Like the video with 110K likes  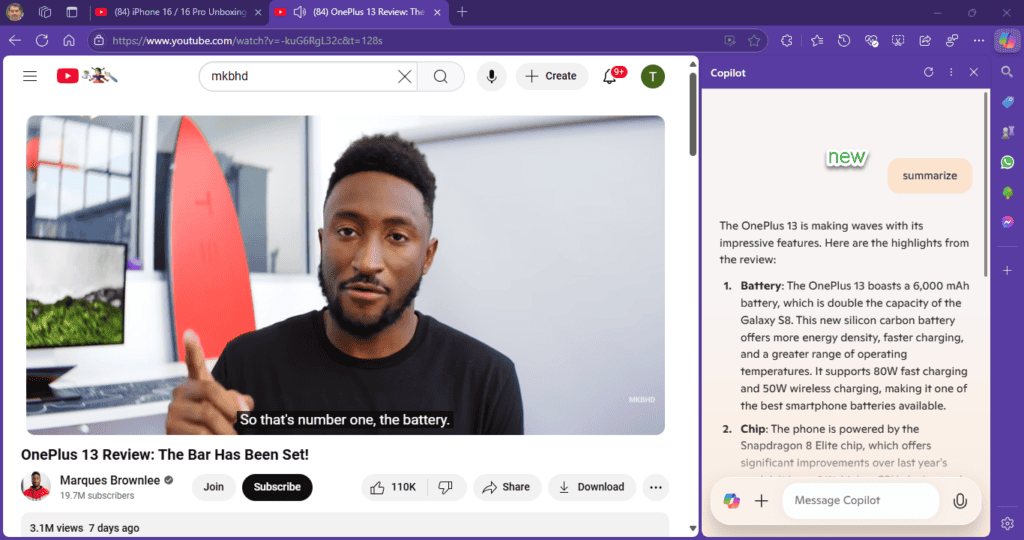(x=394, y=487)
